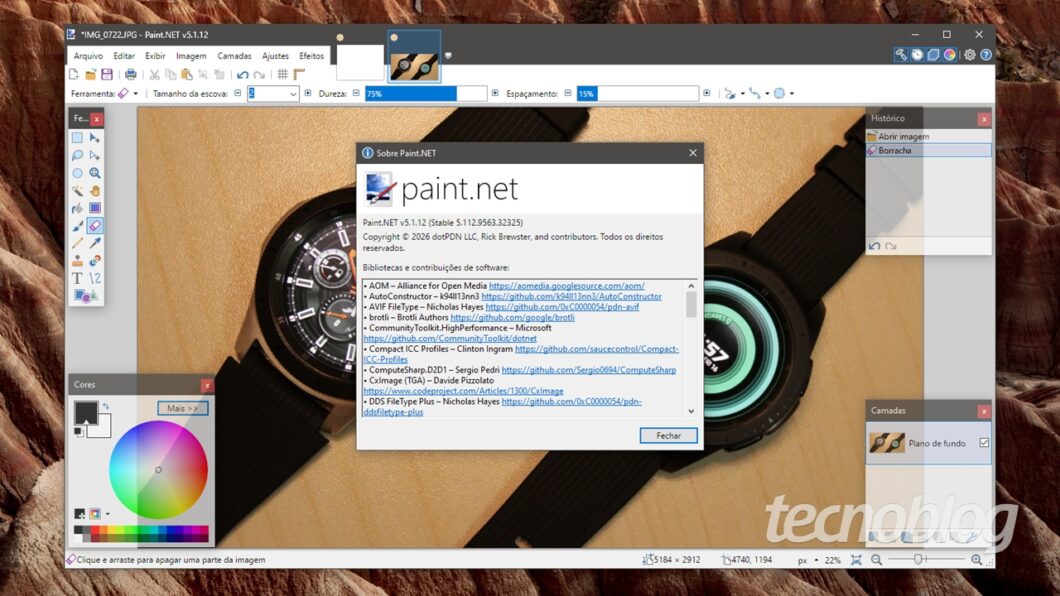The image size is (1060, 596).
Task: Select the Lasso Select tool
Action: [x=78, y=155]
